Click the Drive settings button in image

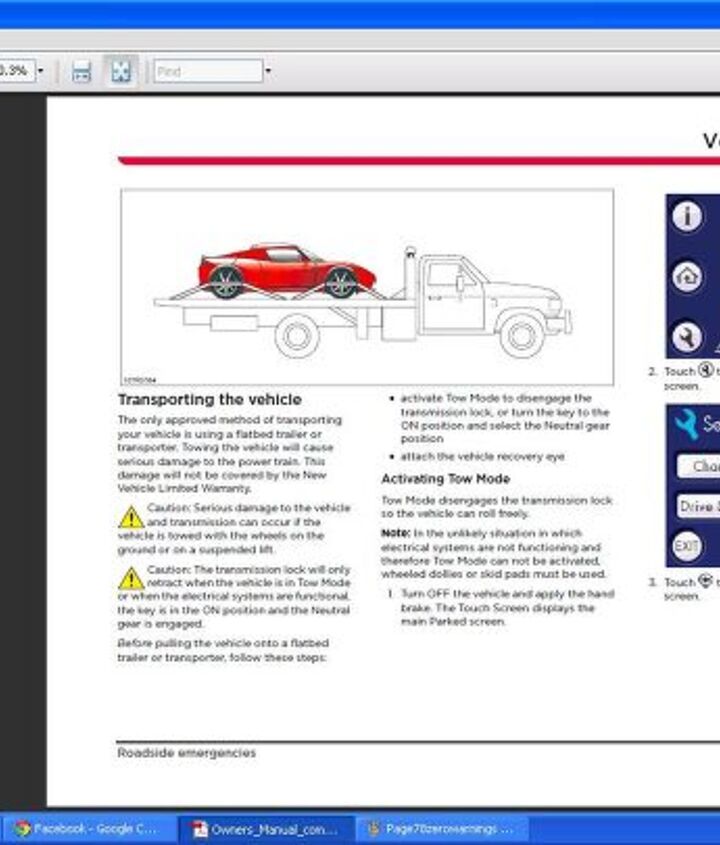[699, 506]
